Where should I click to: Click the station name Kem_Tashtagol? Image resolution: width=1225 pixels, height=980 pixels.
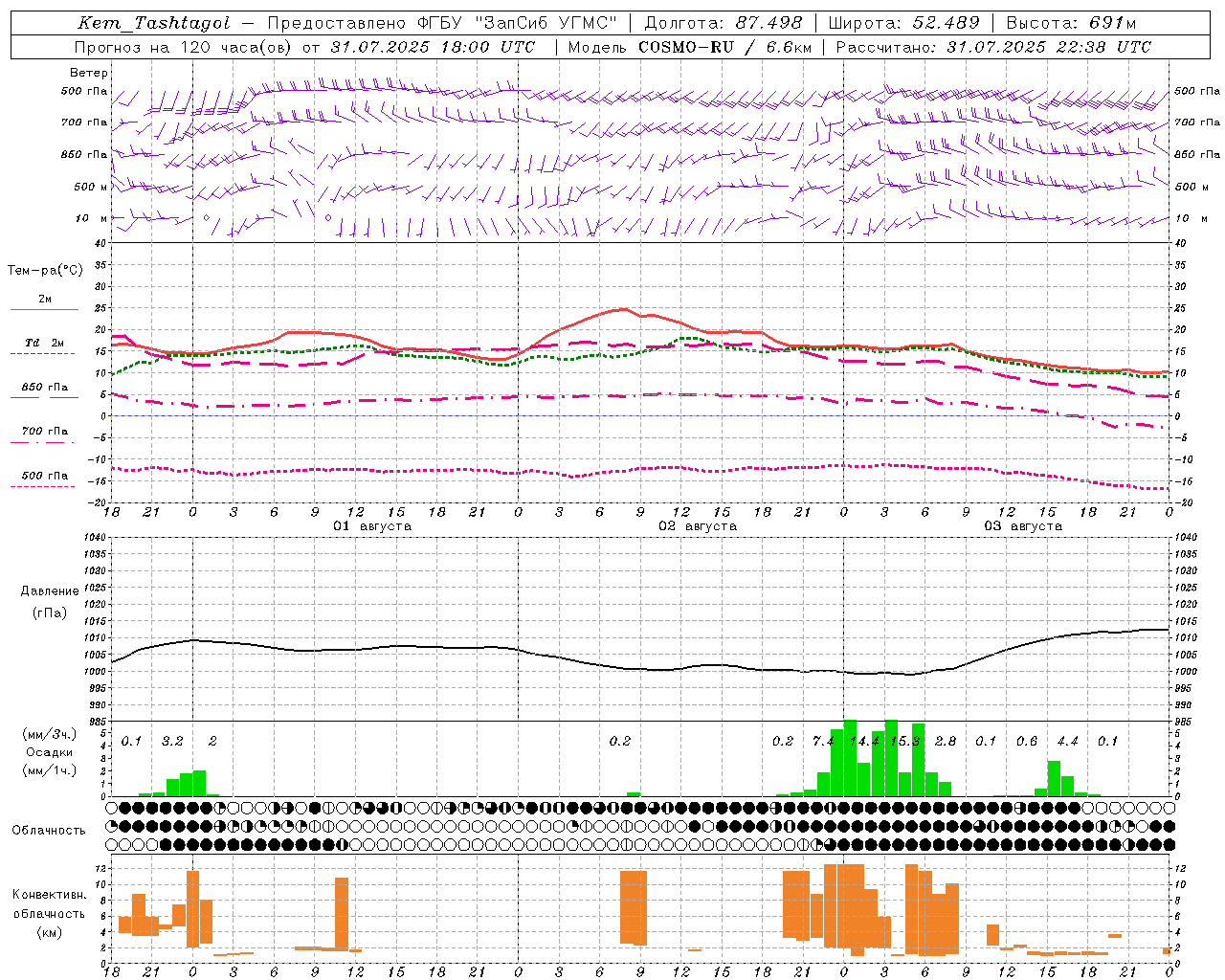pos(154,23)
